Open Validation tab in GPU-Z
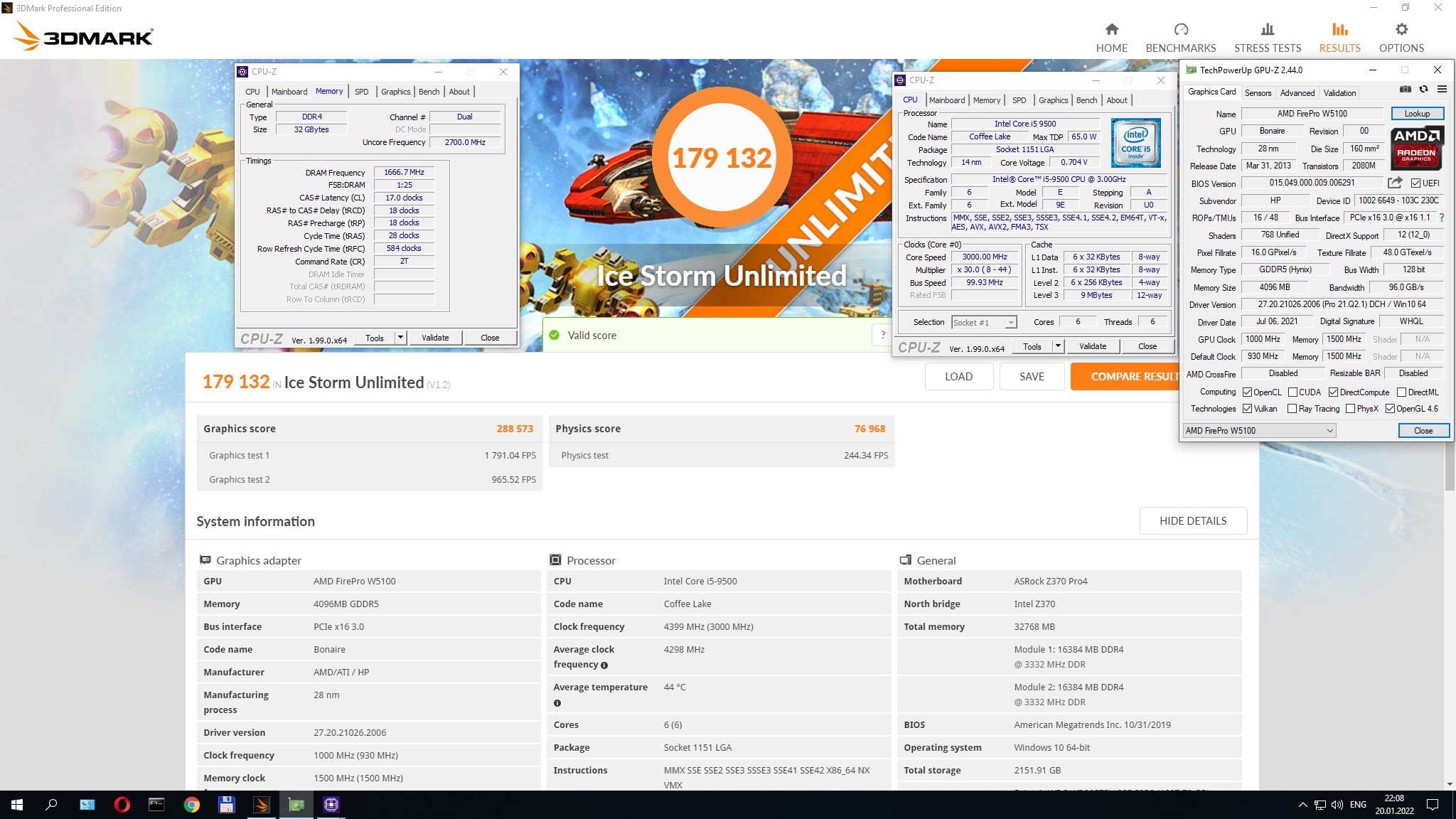Viewport: 1456px width, 819px height. [x=1339, y=93]
